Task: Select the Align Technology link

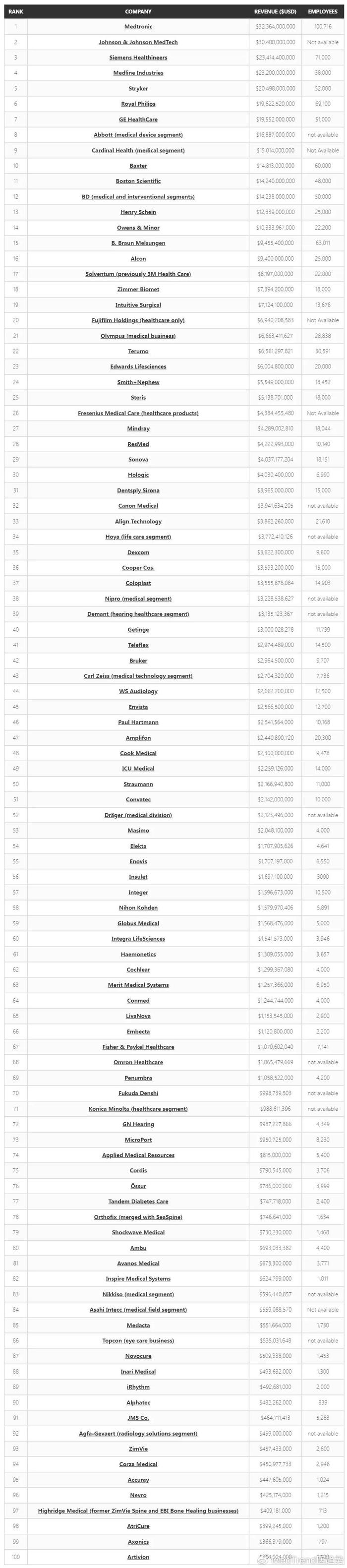Action: pos(138,522)
